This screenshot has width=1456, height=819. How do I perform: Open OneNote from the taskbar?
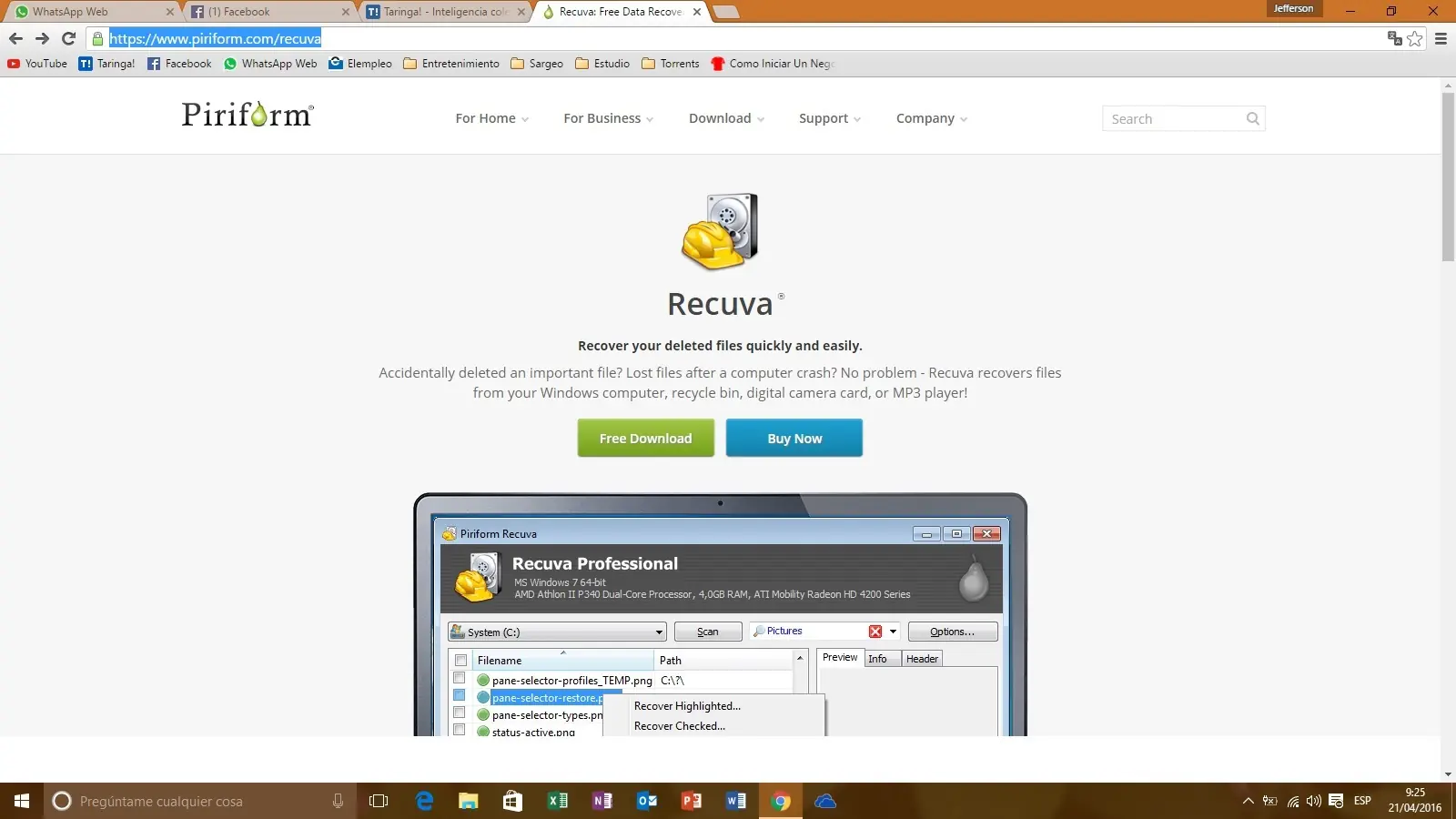602,801
